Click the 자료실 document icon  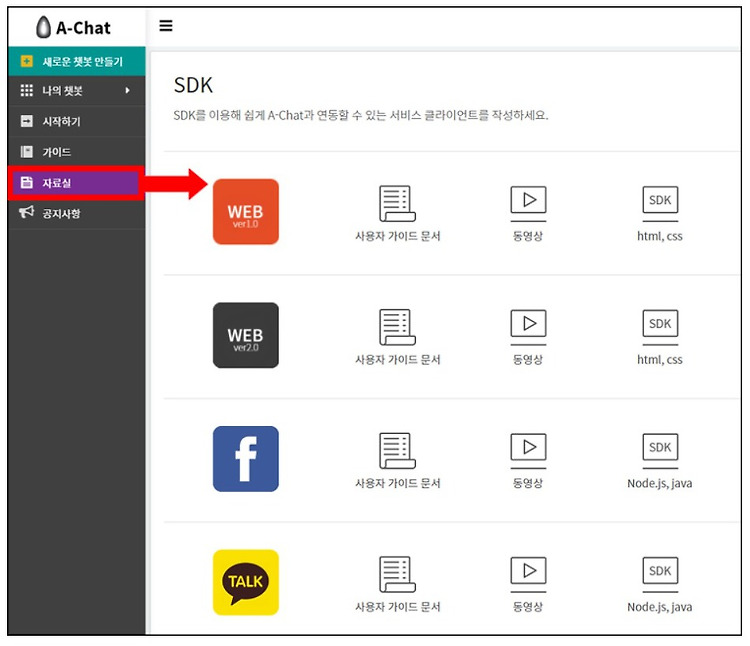tap(27, 182)
